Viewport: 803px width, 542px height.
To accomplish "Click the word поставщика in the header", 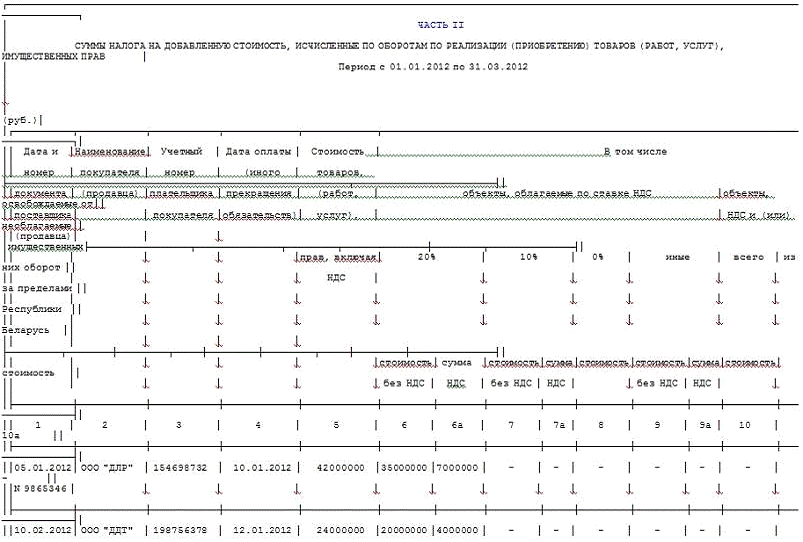I will pos(43,215).
